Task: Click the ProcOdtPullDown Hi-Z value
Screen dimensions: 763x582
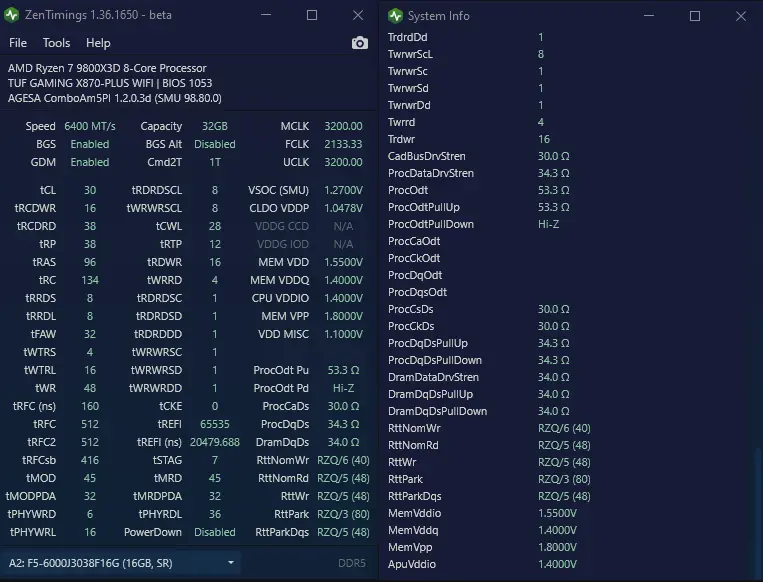Action: tap(548, 224)
